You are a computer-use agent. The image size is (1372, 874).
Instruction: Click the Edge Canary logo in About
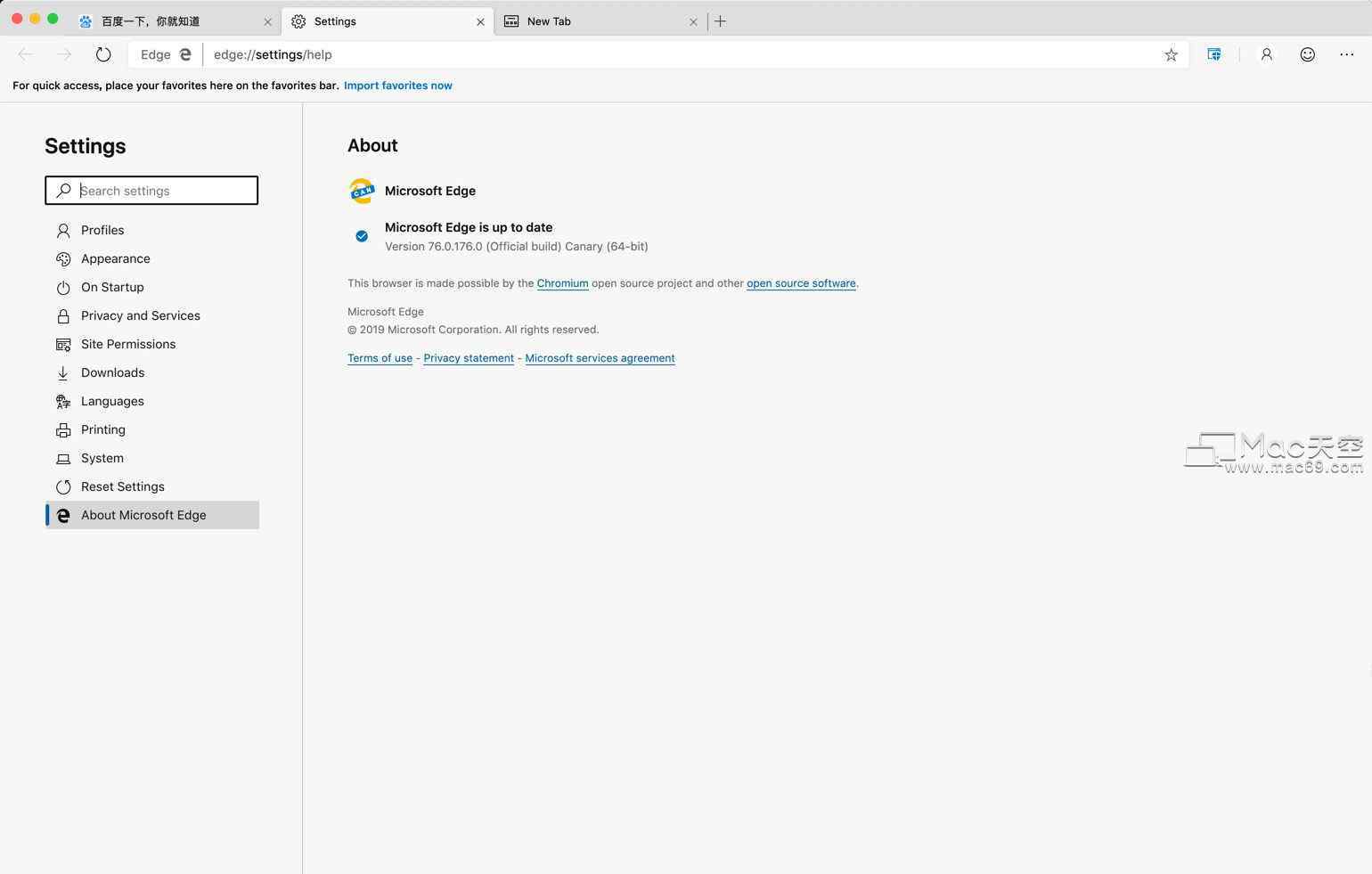(x=362, y=191)
